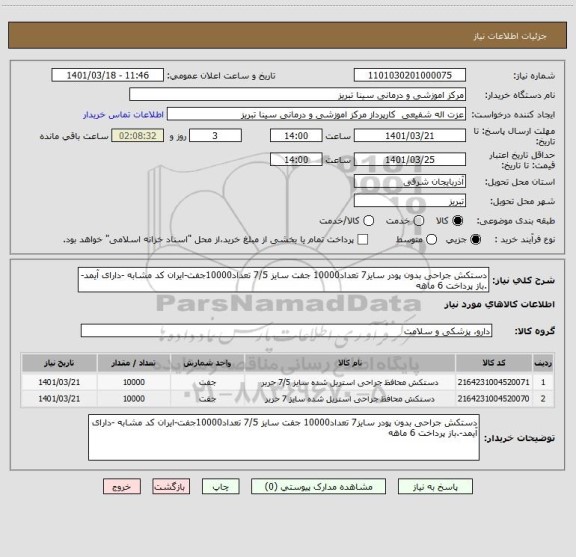
Task: Open 'اطلاعات تماس خریدار' link
Action: [x=123, y=115]
